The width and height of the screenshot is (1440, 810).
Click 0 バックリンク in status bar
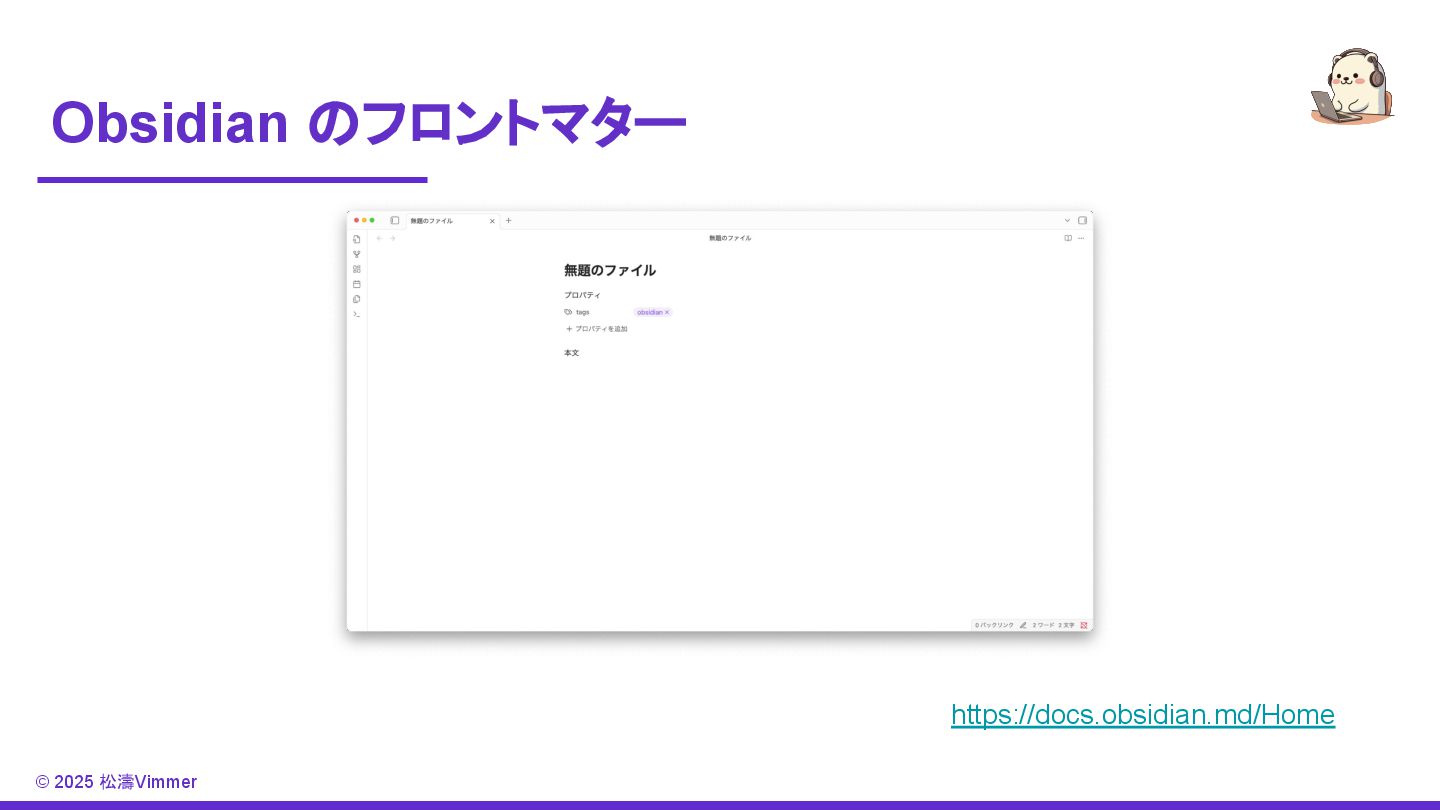(x=995, y=625)
